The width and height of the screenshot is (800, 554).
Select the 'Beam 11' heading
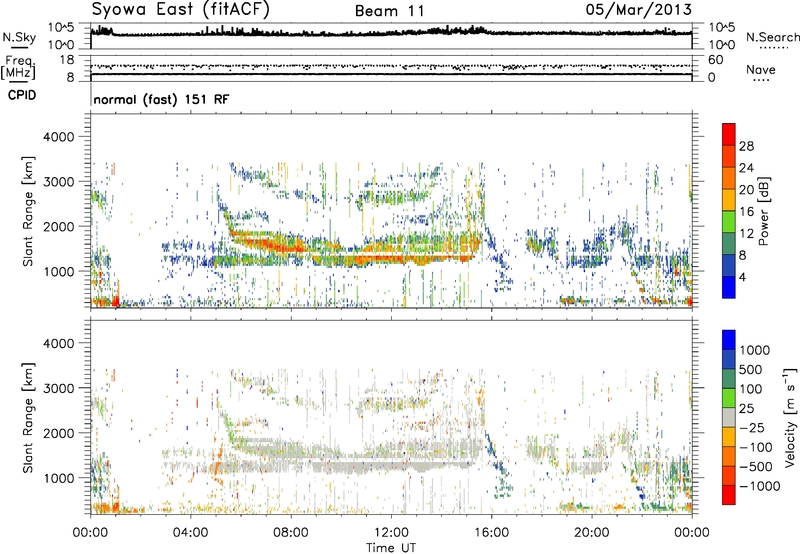tap(390, 11)
